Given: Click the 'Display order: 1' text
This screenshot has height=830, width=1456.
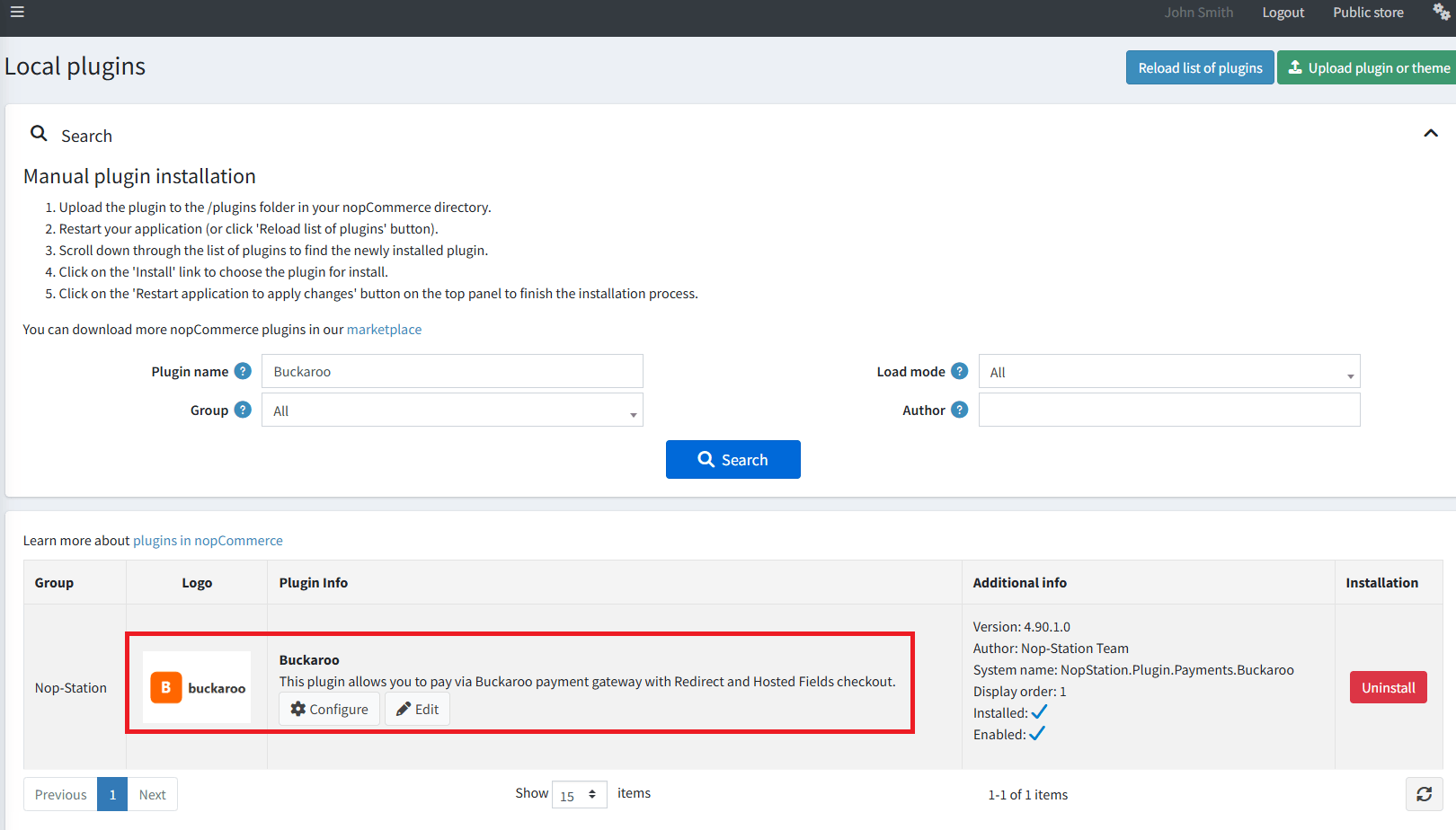Looking at the screenshot, I should 1020,692.
